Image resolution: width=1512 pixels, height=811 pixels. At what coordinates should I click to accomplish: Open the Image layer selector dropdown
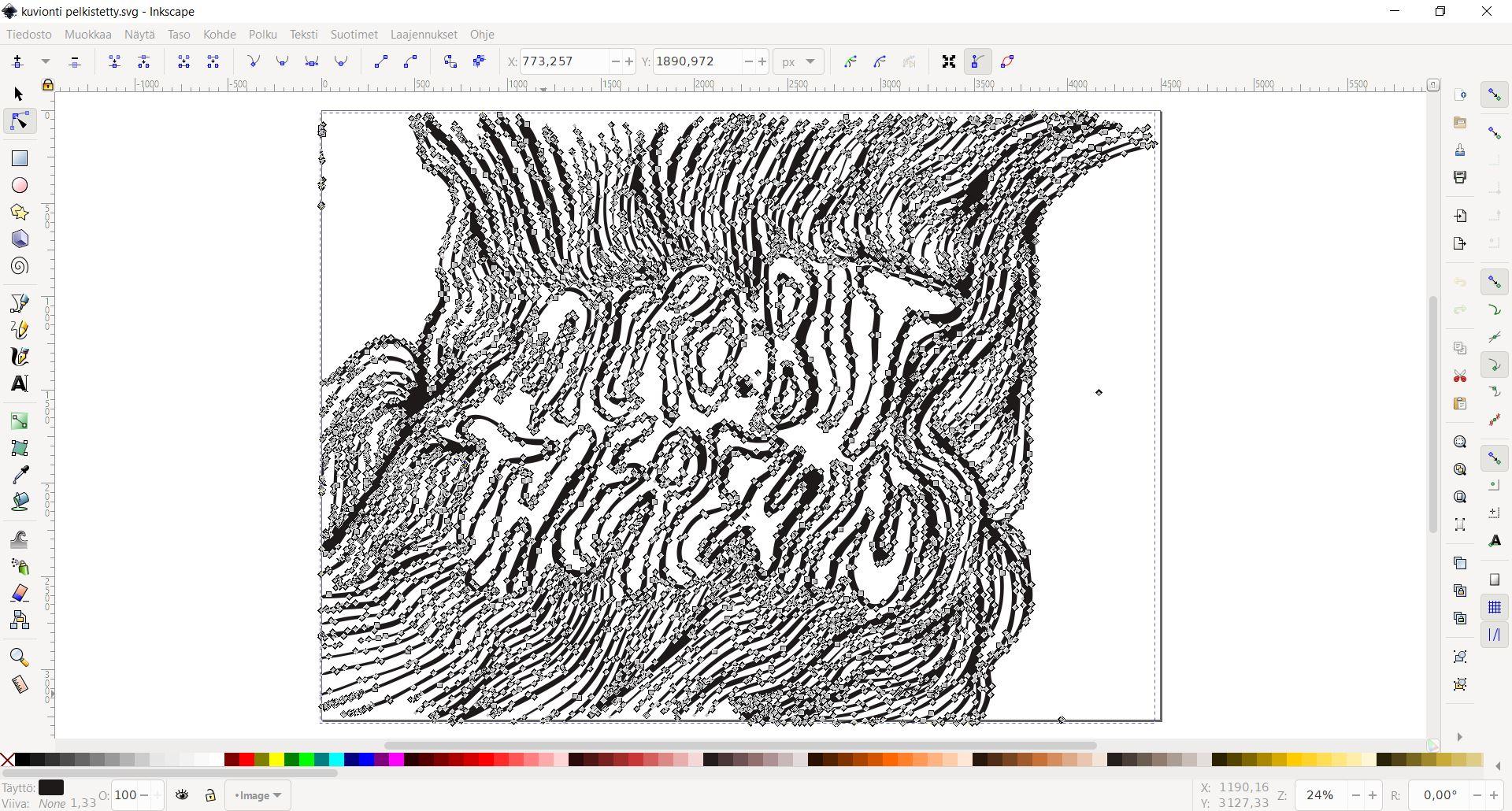(258, 795)
